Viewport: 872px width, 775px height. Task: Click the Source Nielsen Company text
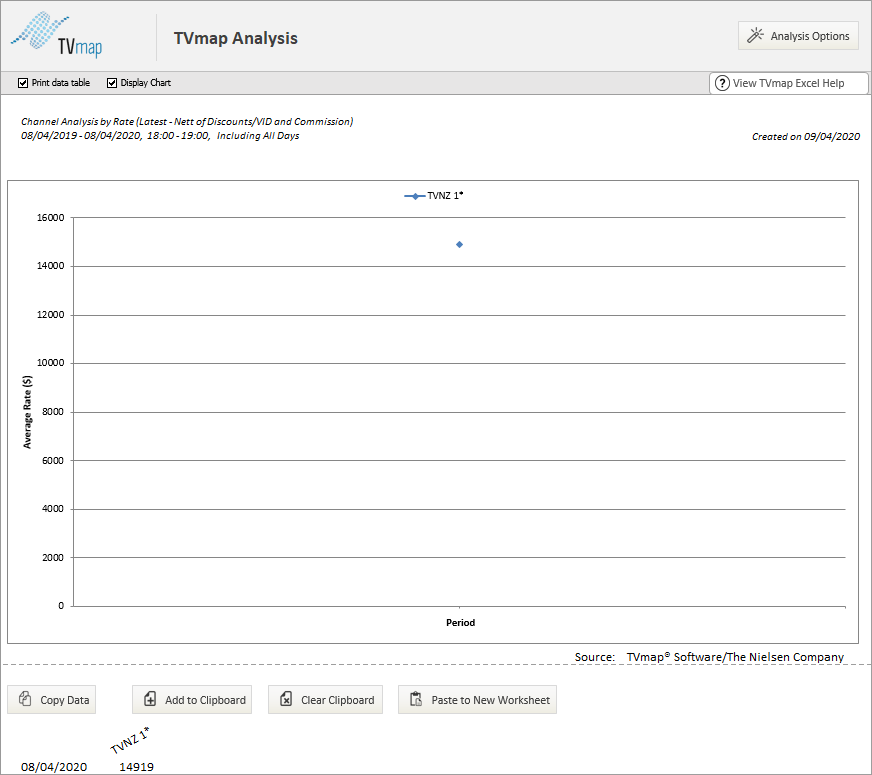[x=709, y=657]
